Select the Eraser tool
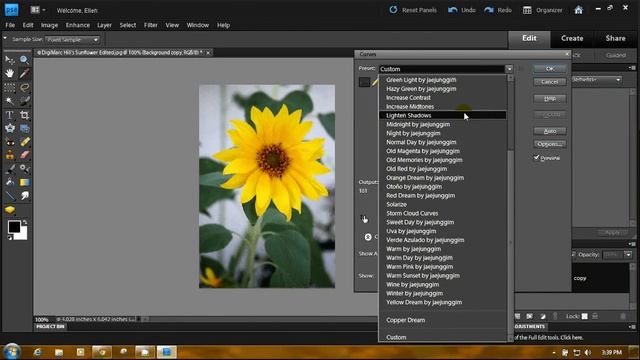The image size is (640, 360). 24,156
